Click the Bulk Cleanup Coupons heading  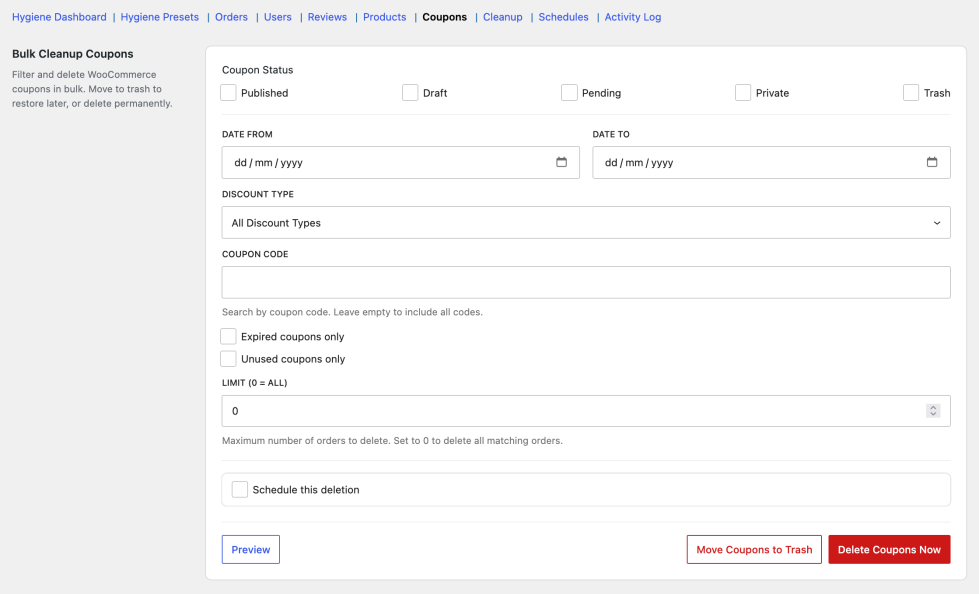[72, 54]
